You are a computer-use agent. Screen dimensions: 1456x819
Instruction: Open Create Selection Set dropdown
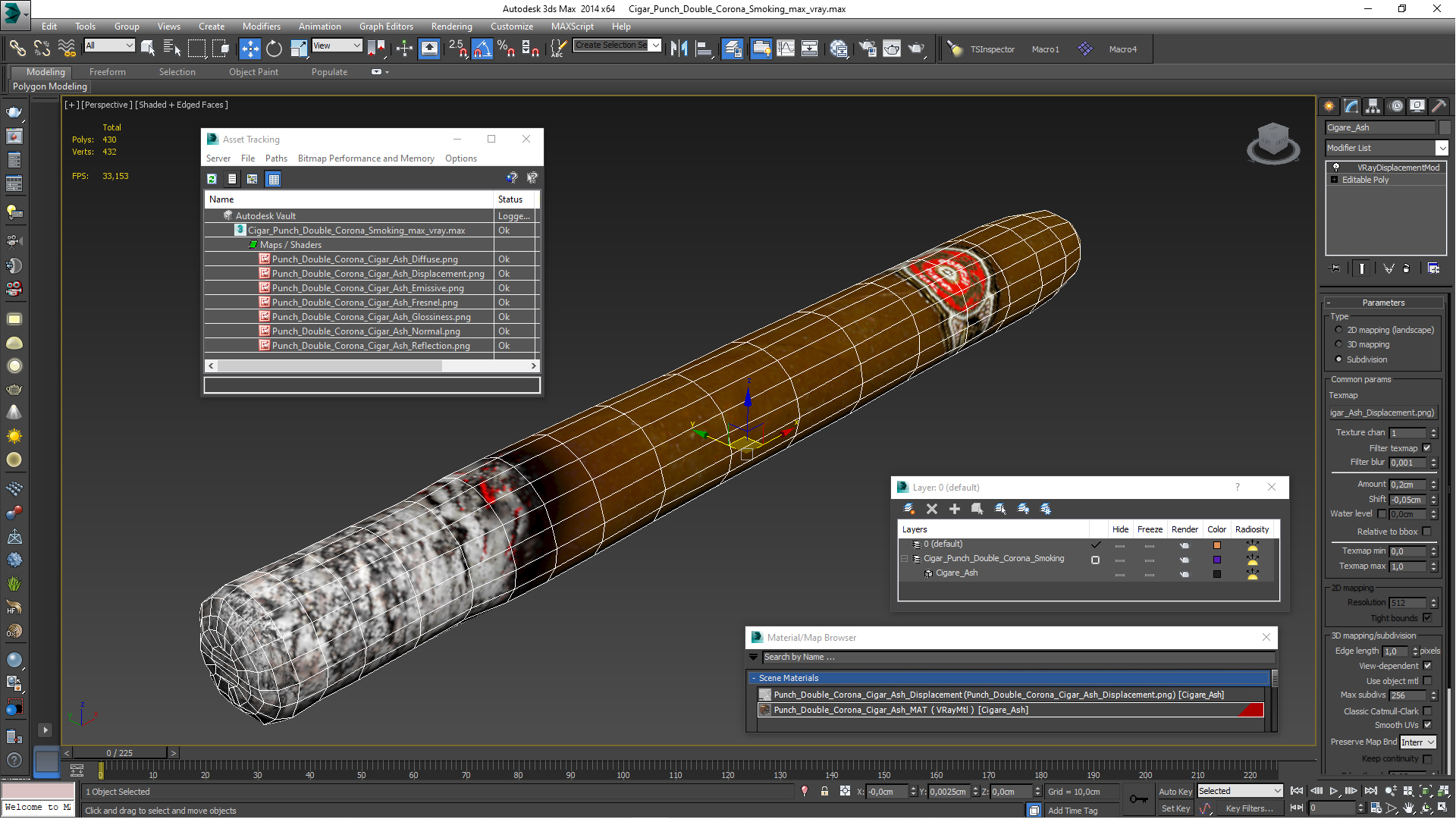(617, 45)
